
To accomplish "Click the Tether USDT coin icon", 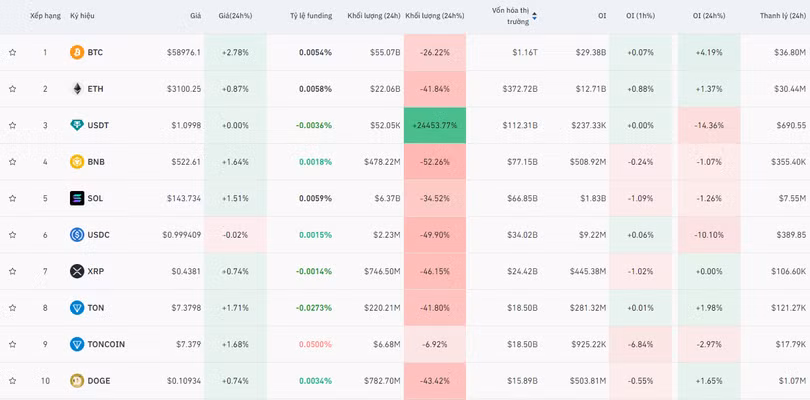I will coord(77,125).
